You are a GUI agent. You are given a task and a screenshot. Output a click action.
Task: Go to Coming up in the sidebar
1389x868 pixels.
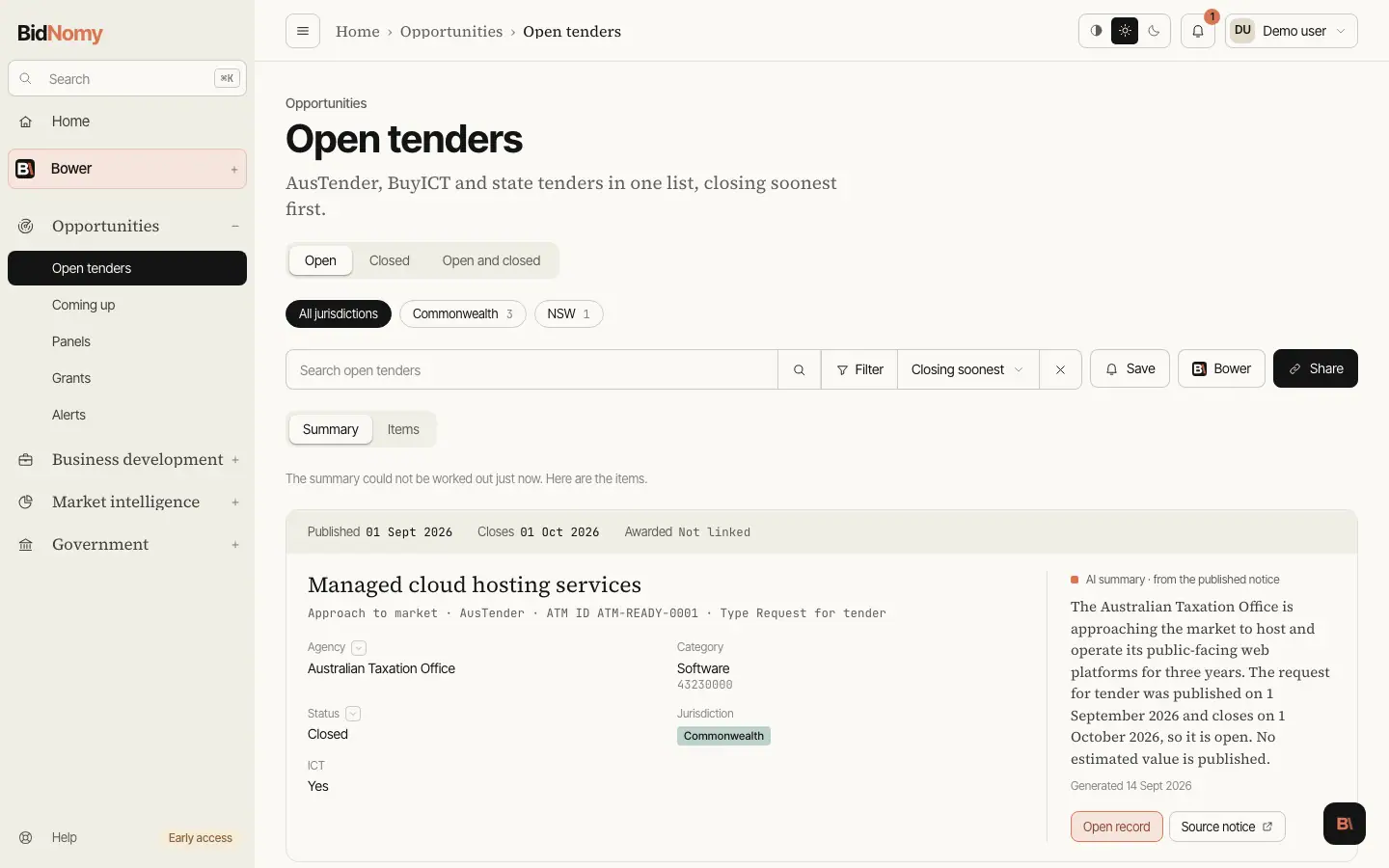(x=127, y=305)
